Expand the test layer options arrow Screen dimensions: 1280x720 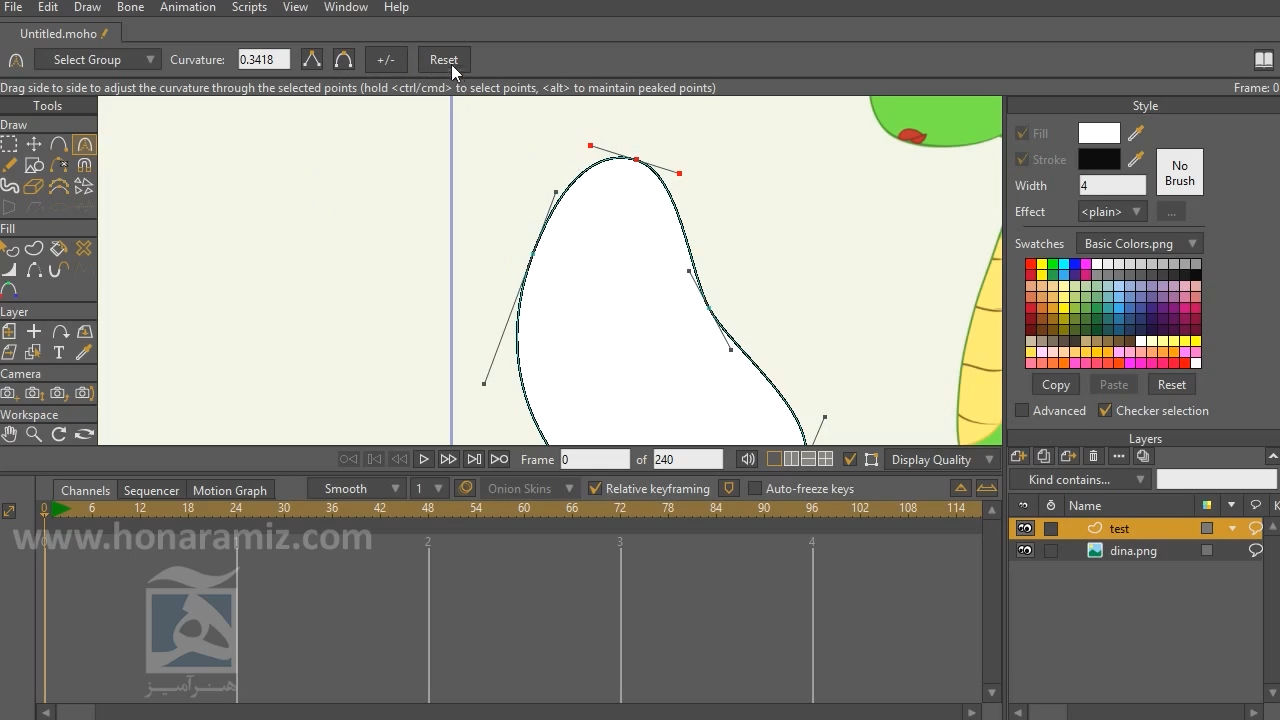coord(1232,528)
